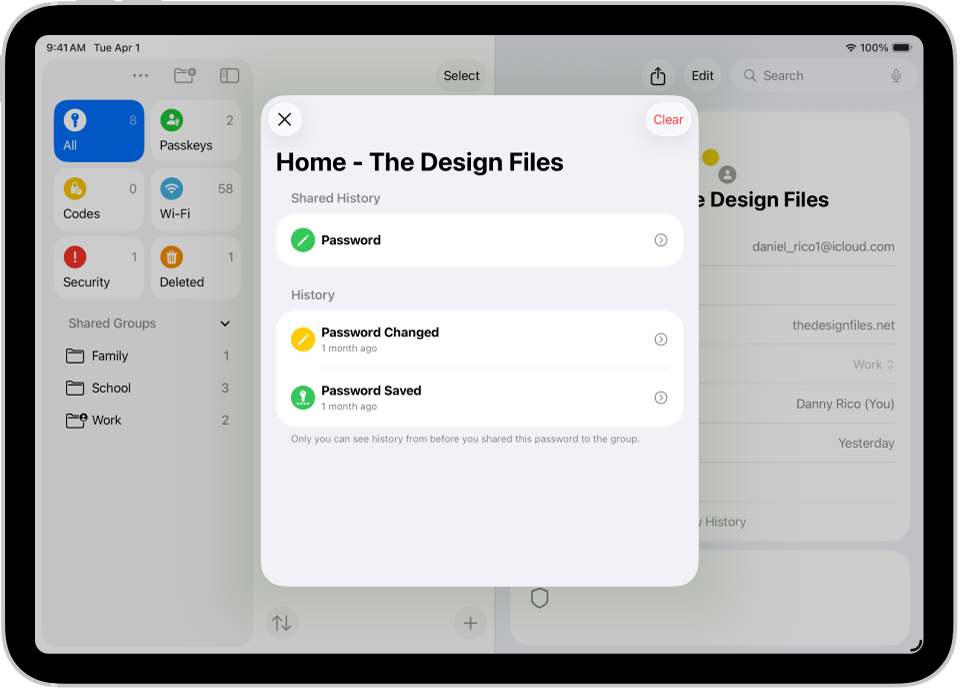Click the new shared group folder icon
960x690 pixels.
coord(185,75)
